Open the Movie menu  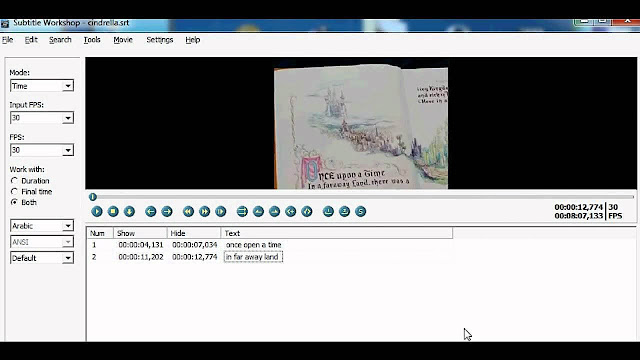[123, 40]
